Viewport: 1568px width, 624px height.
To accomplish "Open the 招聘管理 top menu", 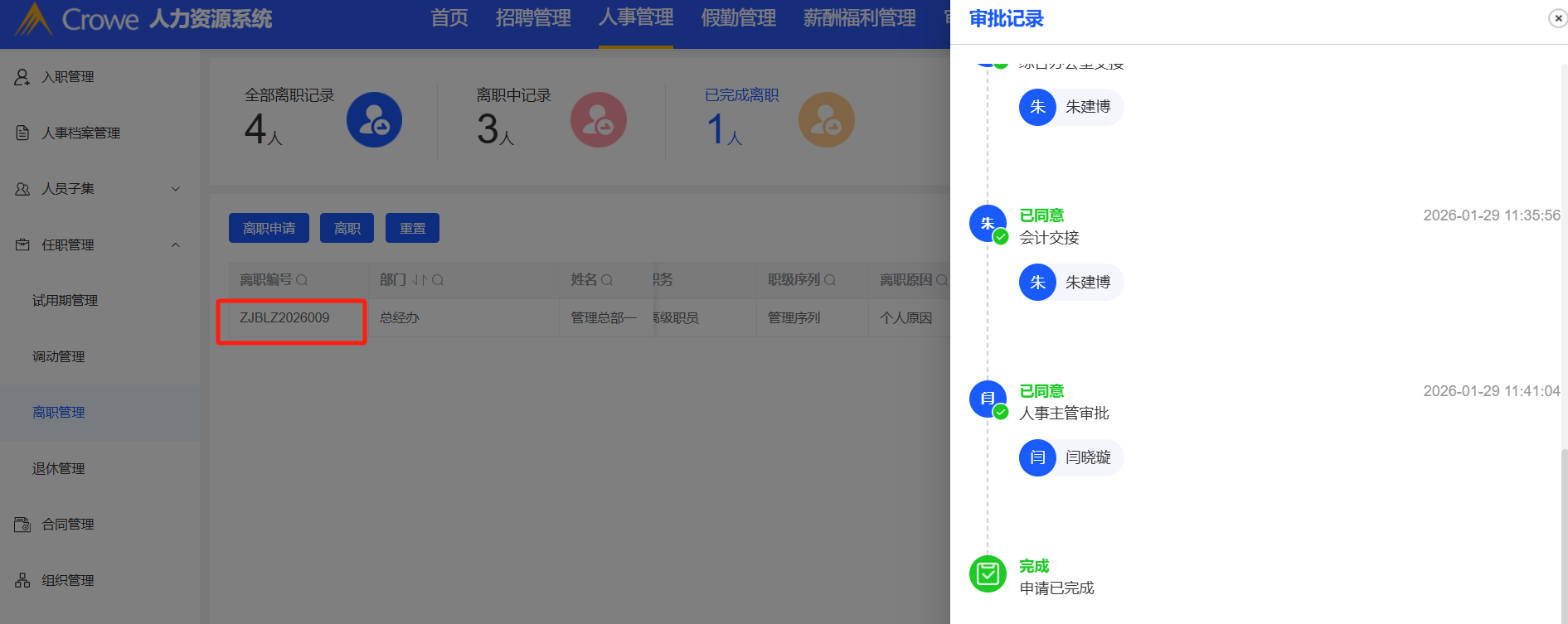I will point(532,18).
